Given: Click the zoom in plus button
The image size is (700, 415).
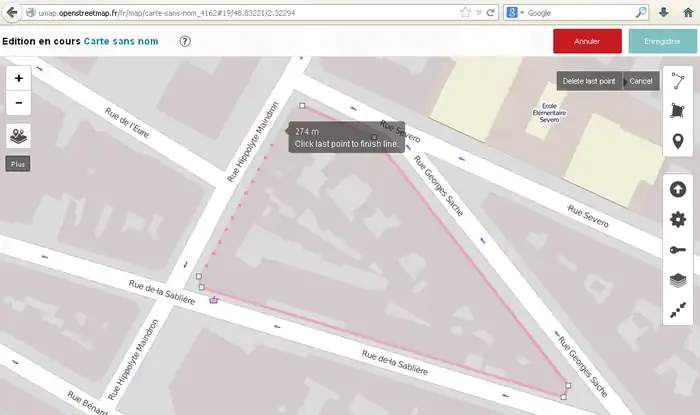Looking at the screenshot, I should click(x=19, y=78).
